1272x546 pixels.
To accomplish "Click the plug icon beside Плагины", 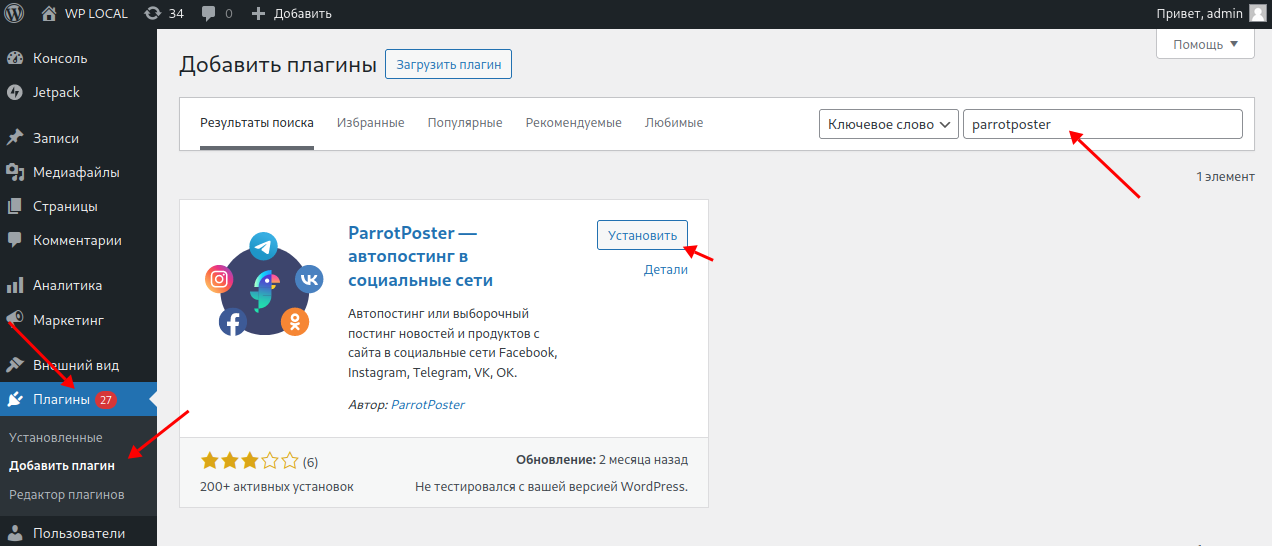I will pyautogui.click(x=15, y=400).
